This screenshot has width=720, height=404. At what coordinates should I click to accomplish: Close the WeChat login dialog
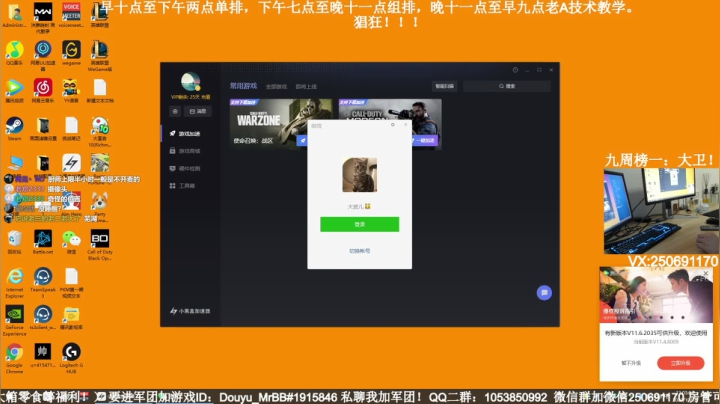click(x=405, y=124)
